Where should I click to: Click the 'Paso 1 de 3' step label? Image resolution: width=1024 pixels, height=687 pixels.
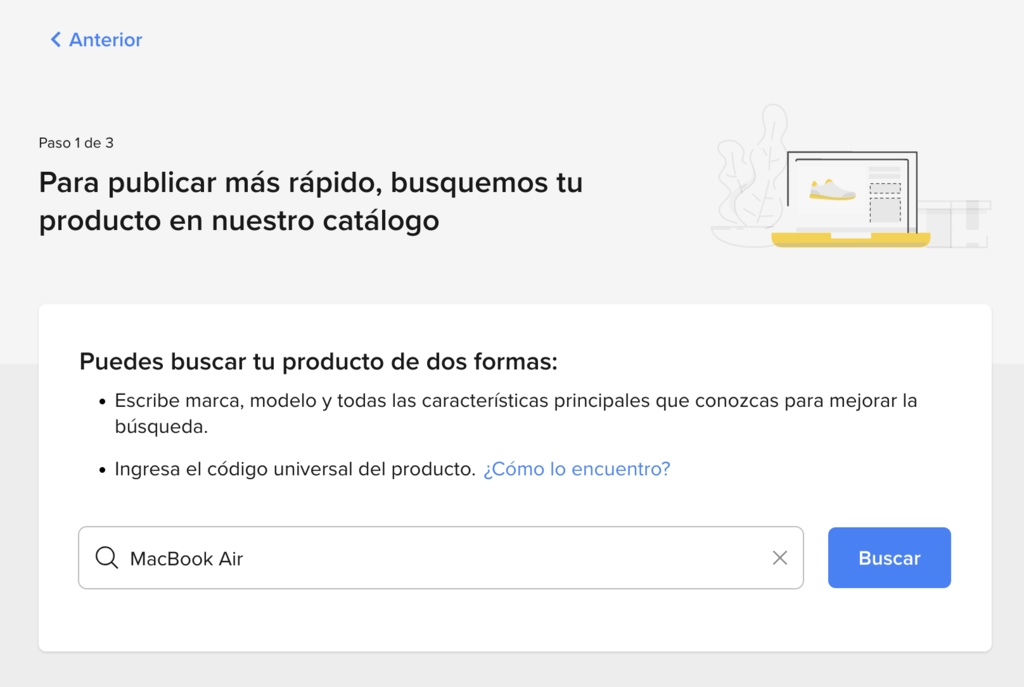click(76, 142)
